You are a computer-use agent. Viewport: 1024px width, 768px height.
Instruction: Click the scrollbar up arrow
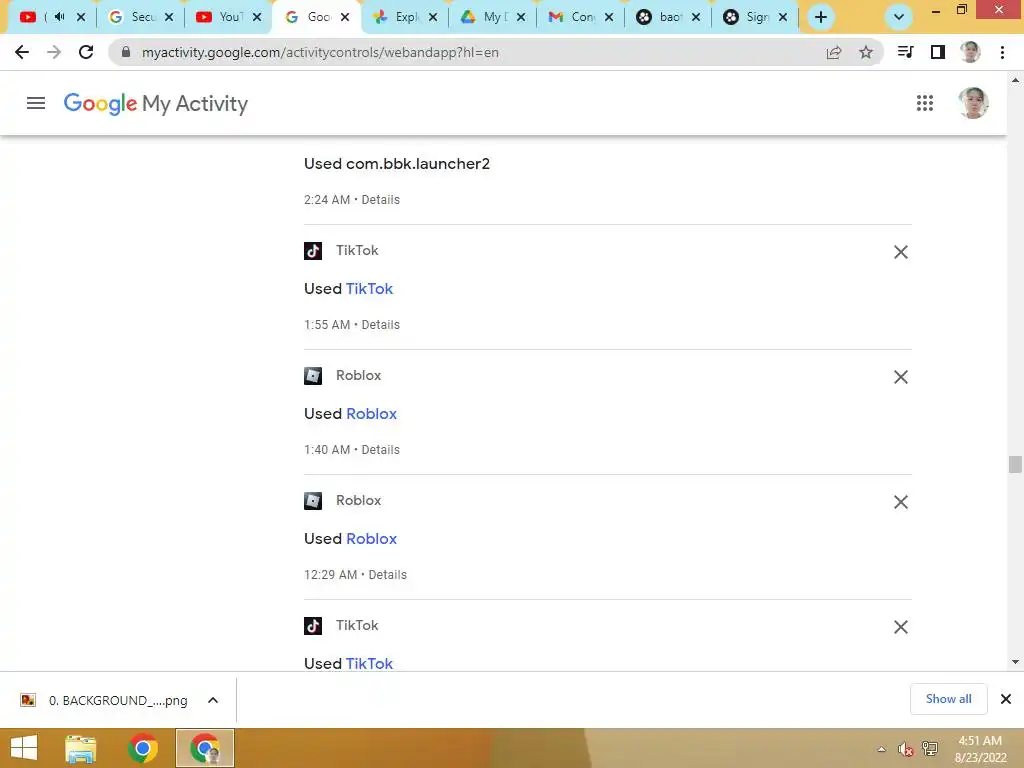(1015, 80)
